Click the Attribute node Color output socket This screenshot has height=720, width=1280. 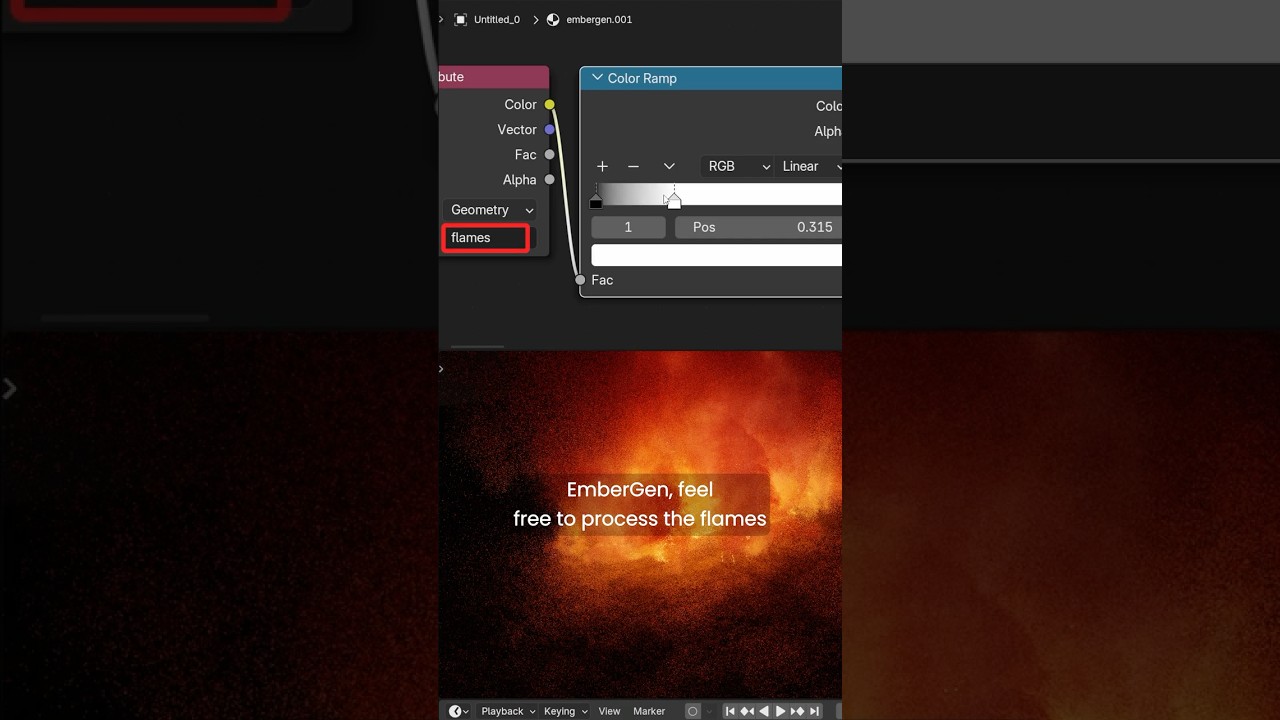pos(549,105)
